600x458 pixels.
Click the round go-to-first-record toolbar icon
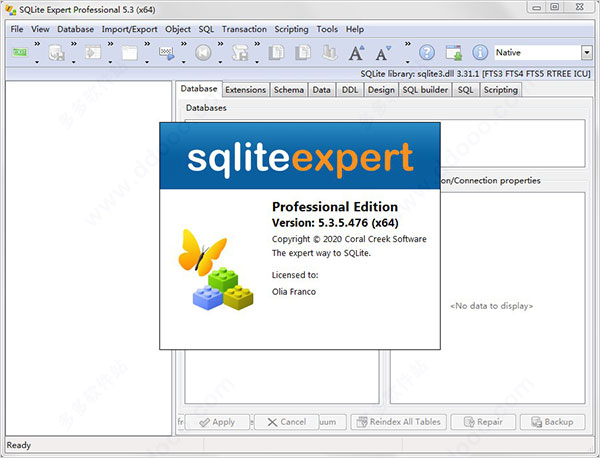[x=203, y=52]
